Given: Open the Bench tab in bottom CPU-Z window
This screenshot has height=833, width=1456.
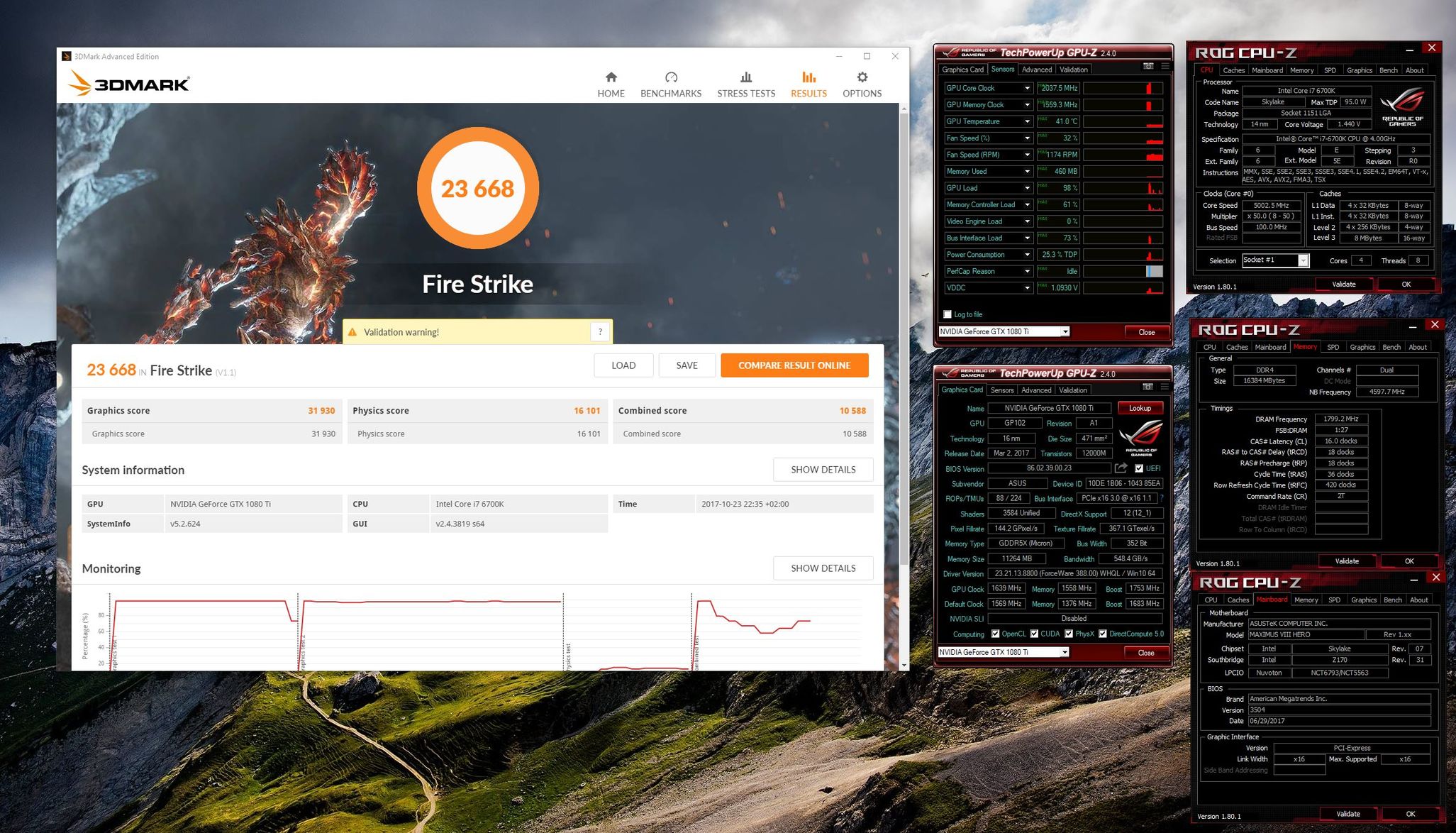Looking at the screenshot, I should pos(1392,600).
